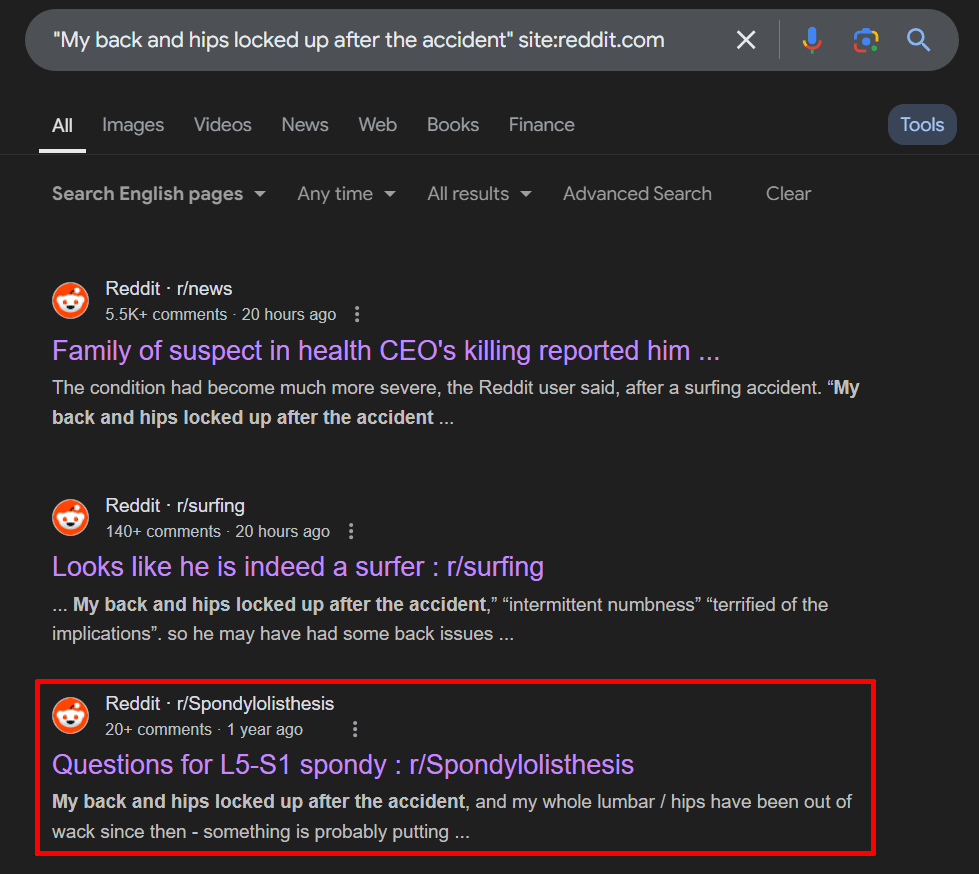Open the Search English pages dropdown
This screenshot has height=874, width=979.
click(x=157, y=193)
